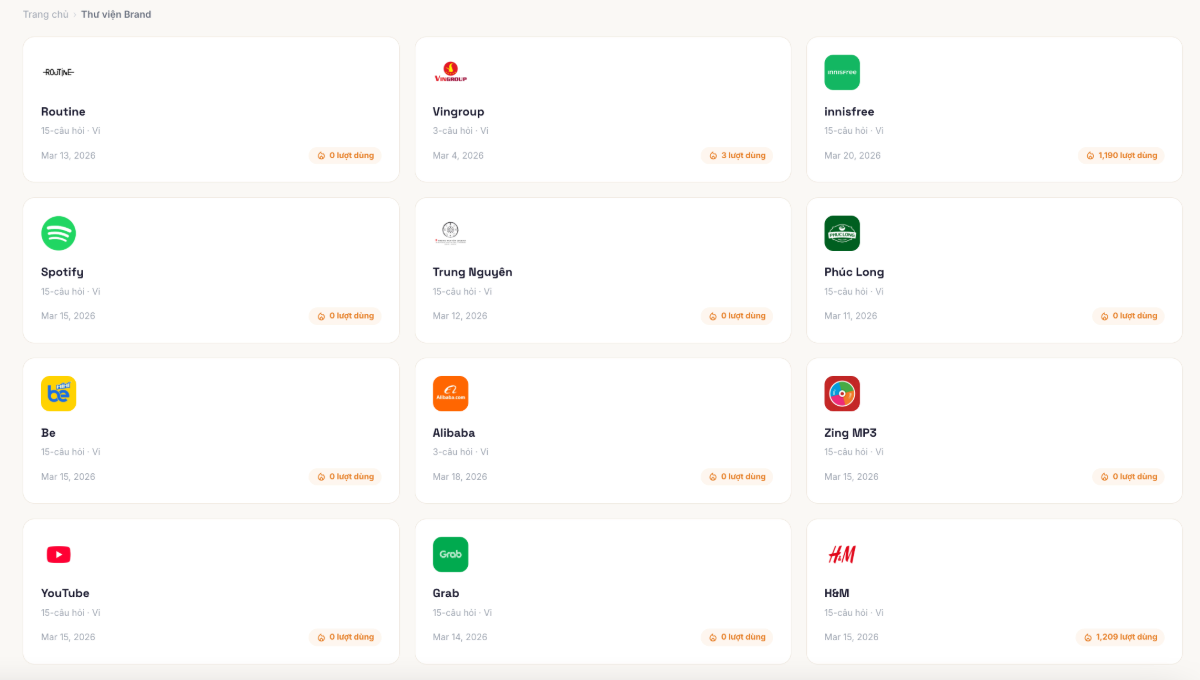Click the Mar 20, 2026 date on innisfree
Viewport: 1200px width, 680px height.
(x=853, y=156)
